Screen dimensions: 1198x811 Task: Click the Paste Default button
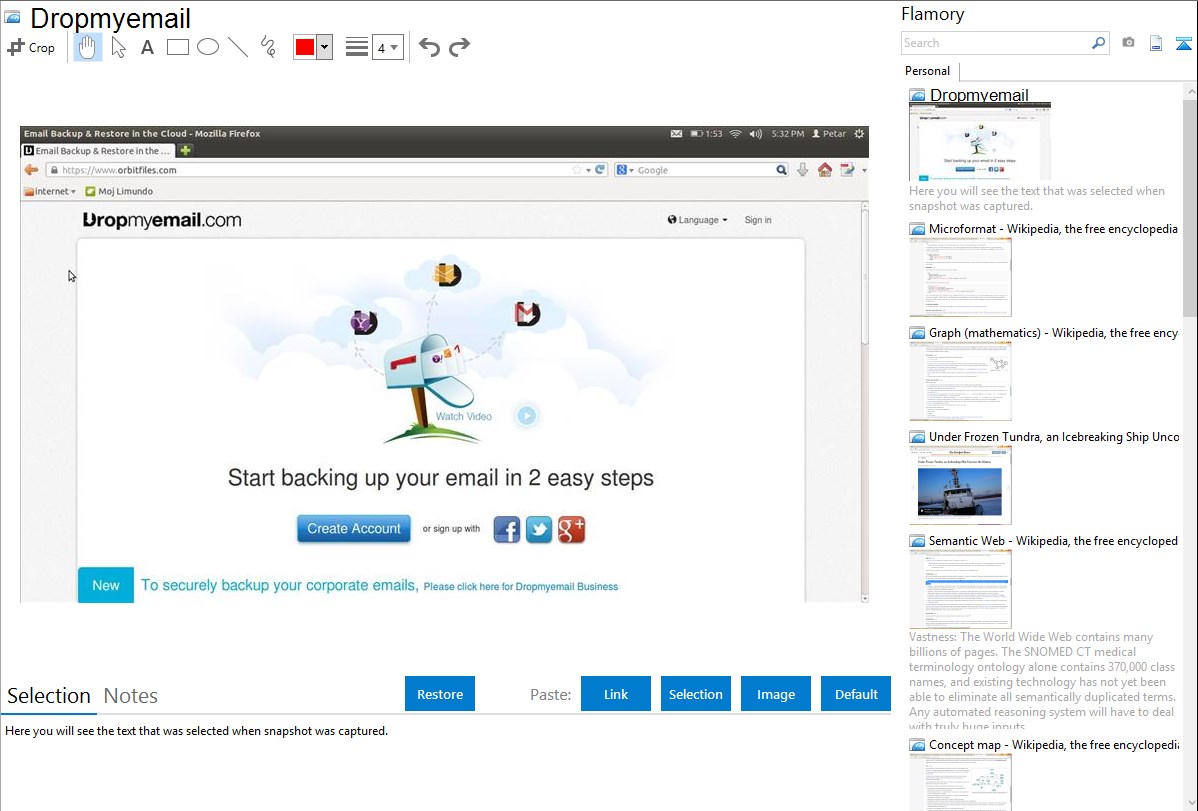[856, 694]
